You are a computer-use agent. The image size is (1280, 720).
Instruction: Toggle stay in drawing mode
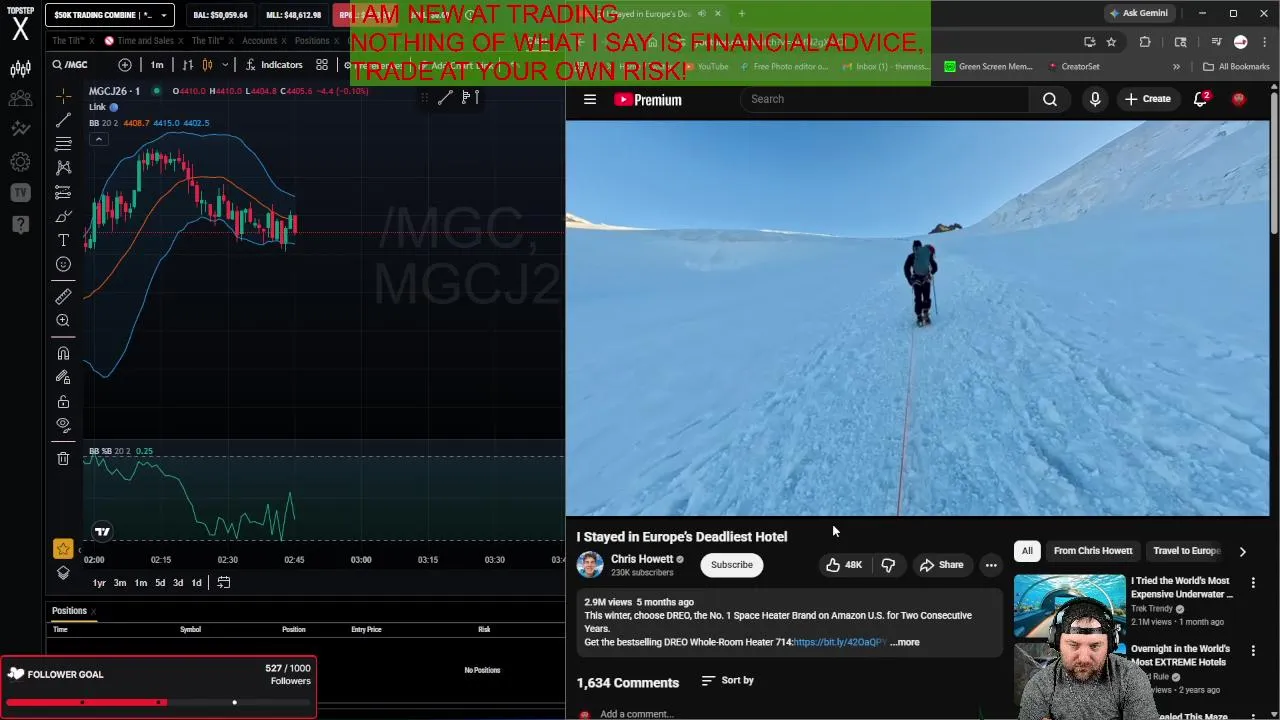(x=63, y=377)
